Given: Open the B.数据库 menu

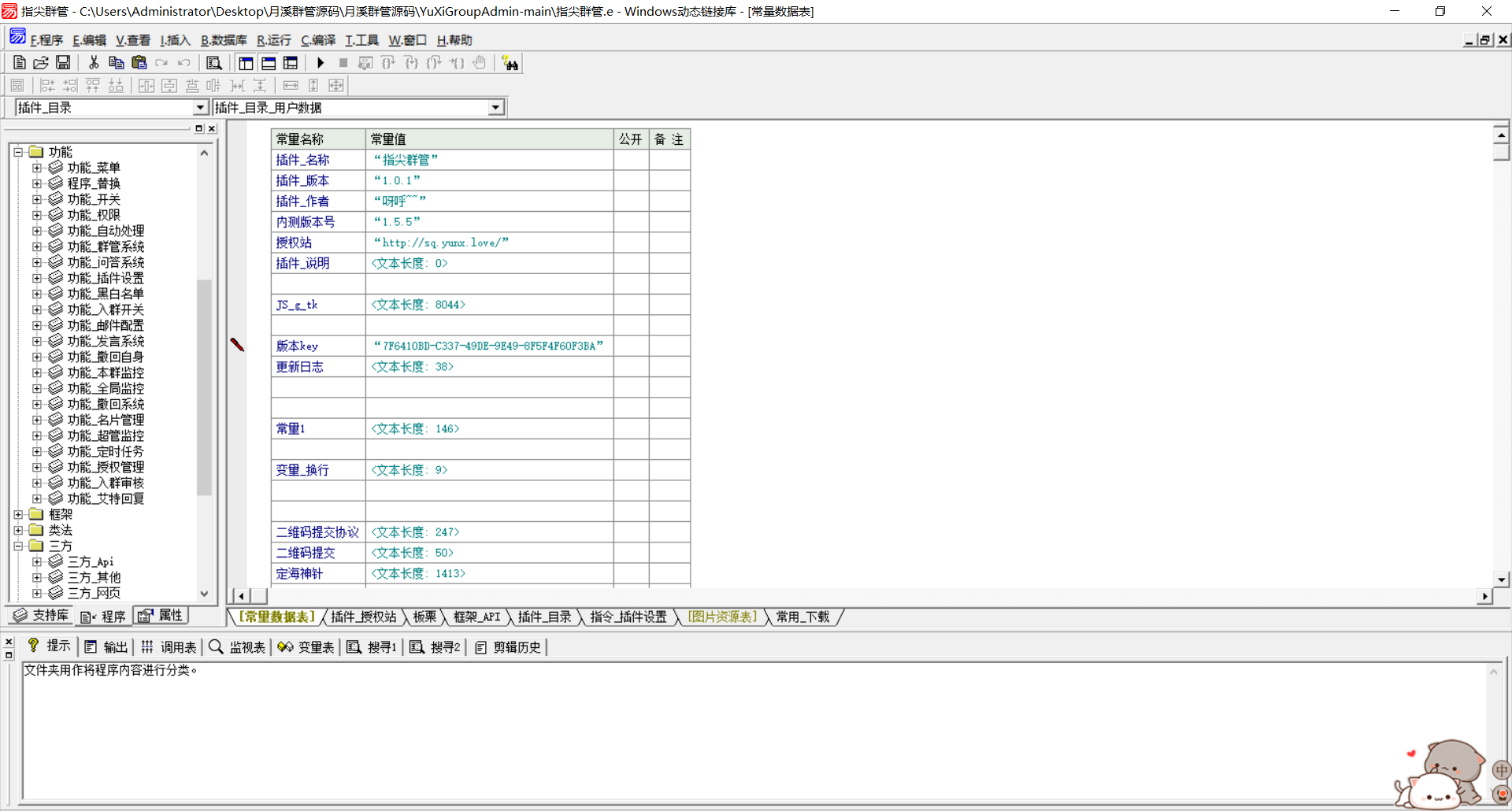Looking at the screenshot, I should pos(223,40).
